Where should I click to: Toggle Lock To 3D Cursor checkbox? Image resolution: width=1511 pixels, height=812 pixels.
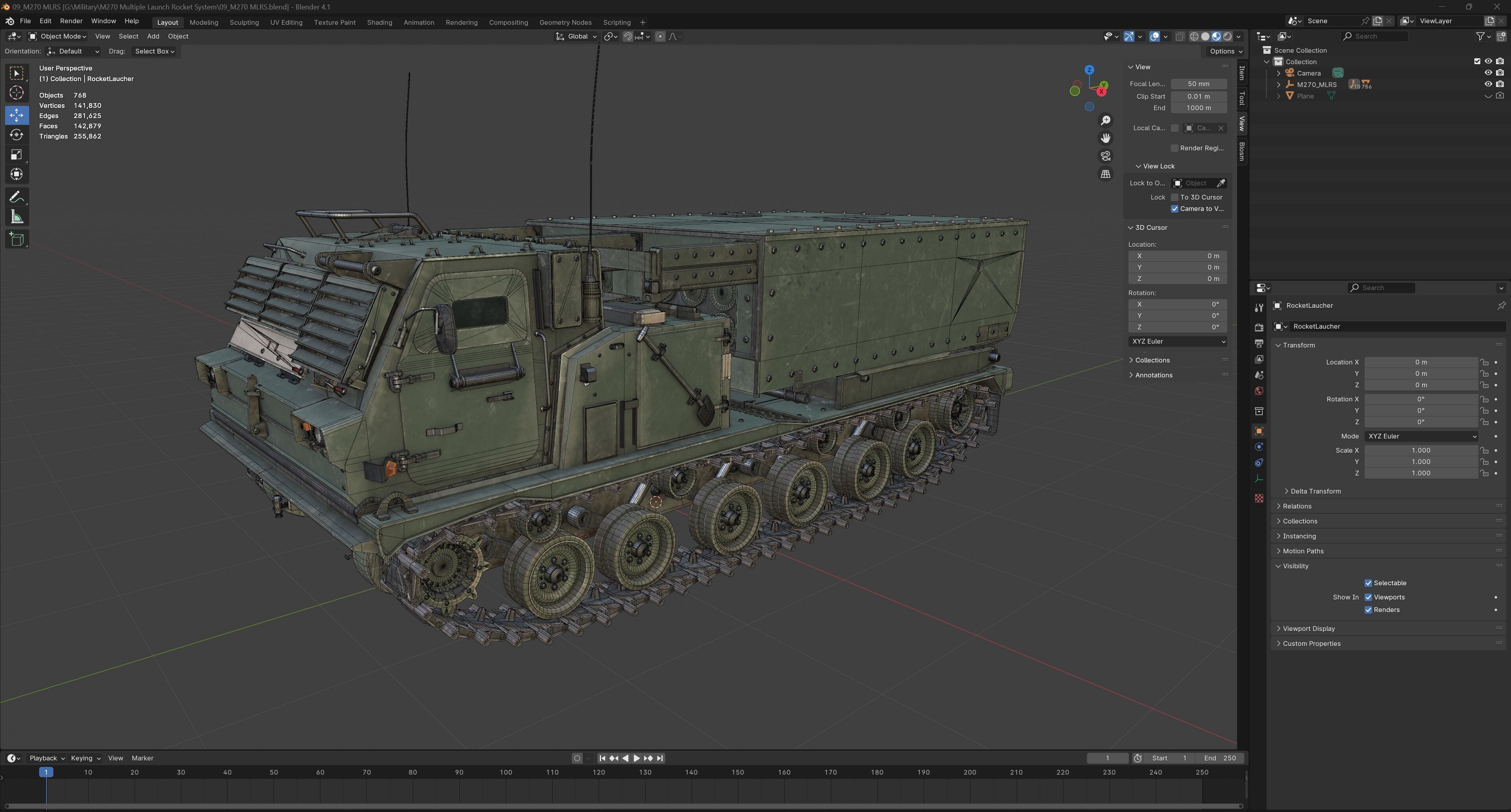pyautogui.click(x=1174, y=197)
